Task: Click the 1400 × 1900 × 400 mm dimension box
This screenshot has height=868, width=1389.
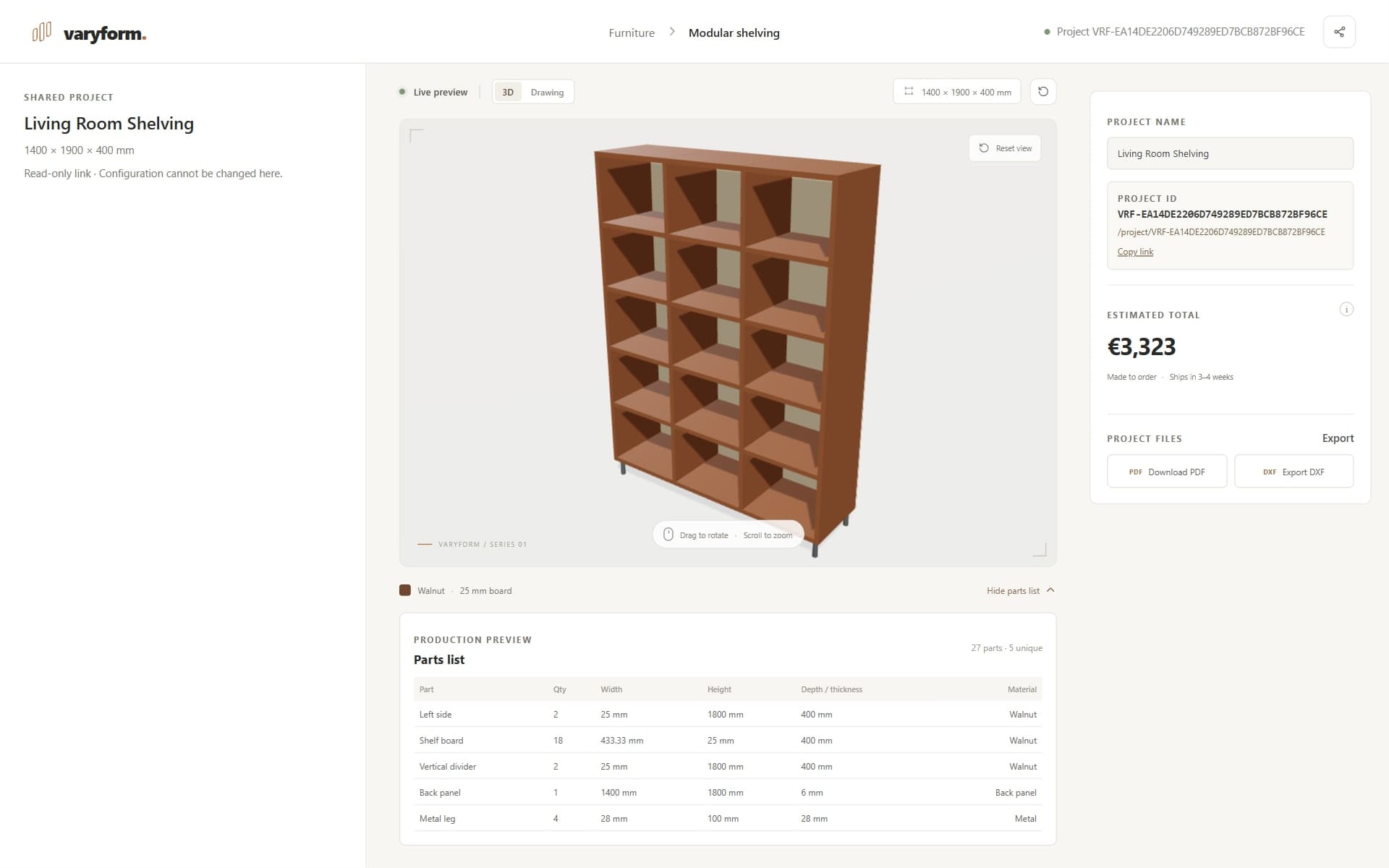Action: click(x=957, y=92)
